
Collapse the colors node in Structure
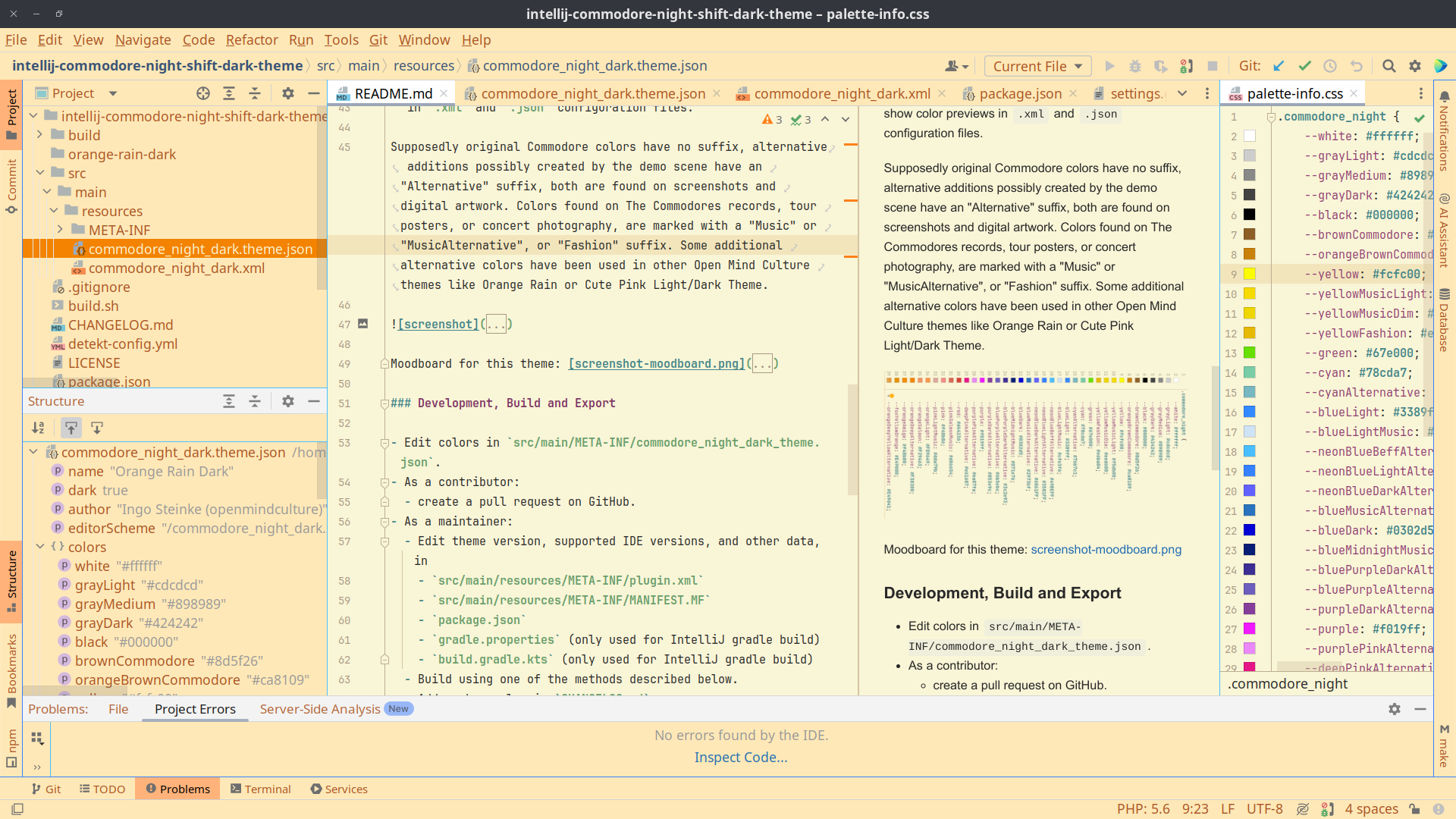click(x=40, y=547)
